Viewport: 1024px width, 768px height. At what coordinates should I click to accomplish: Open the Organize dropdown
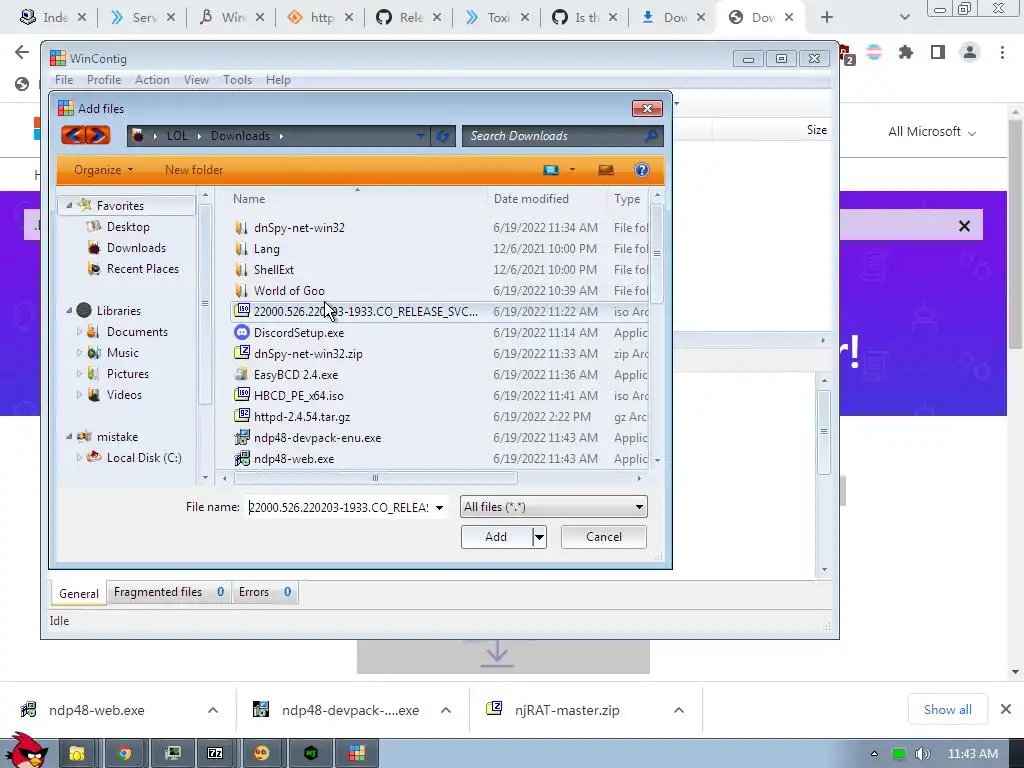coord(103,170)
